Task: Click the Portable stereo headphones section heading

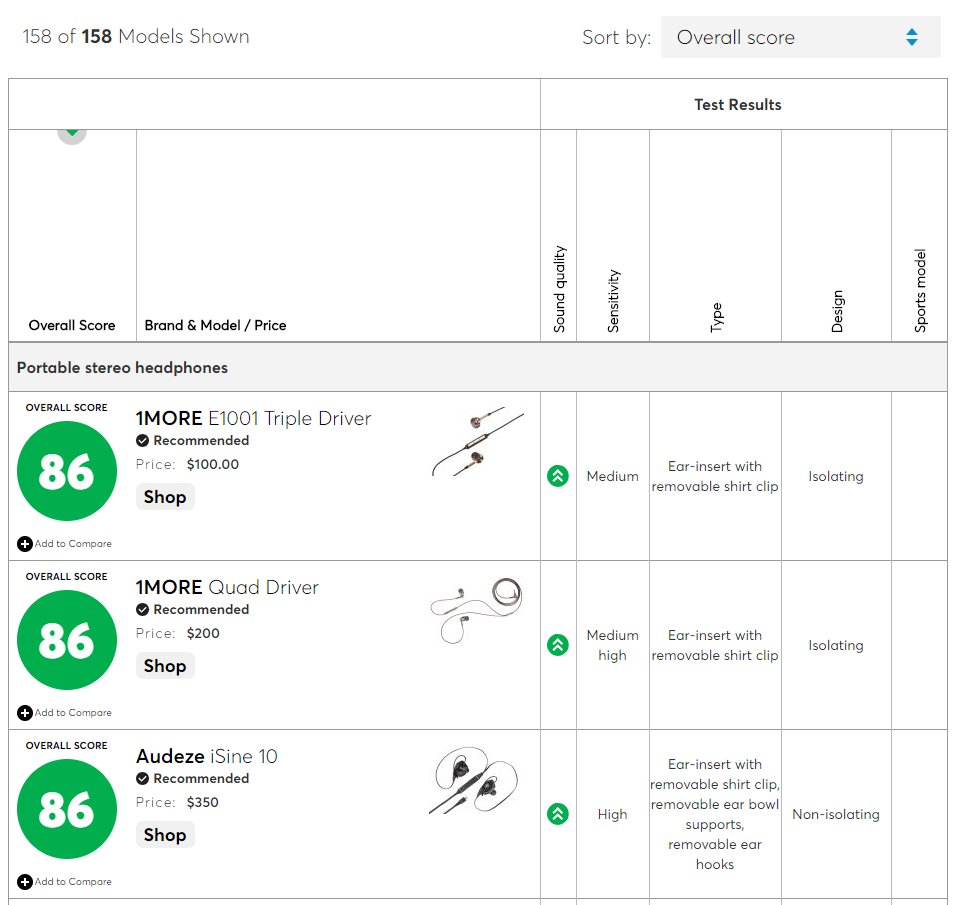Action: tap(122, 367)
